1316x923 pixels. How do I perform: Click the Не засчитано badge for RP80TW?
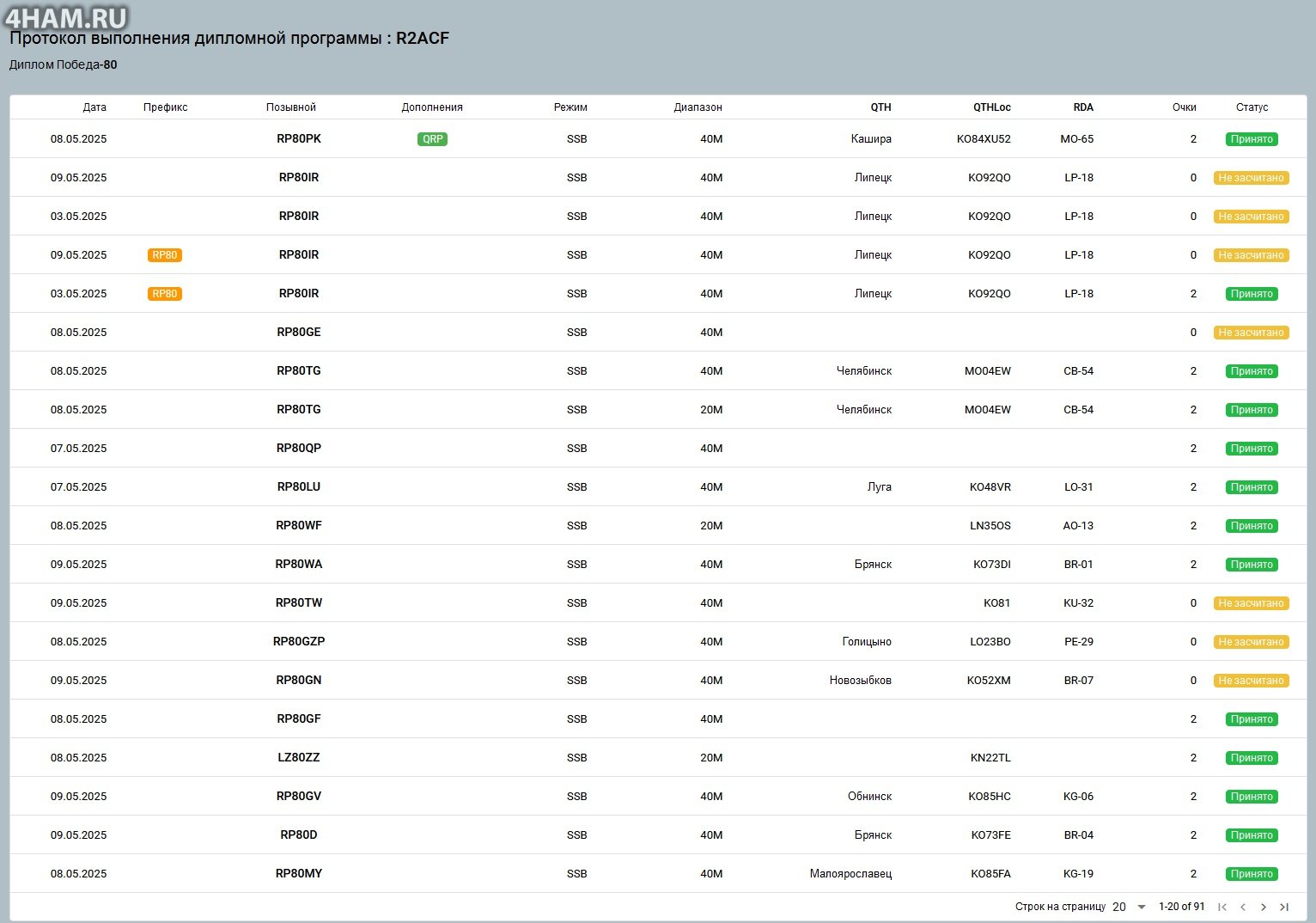pos(1251,603)
